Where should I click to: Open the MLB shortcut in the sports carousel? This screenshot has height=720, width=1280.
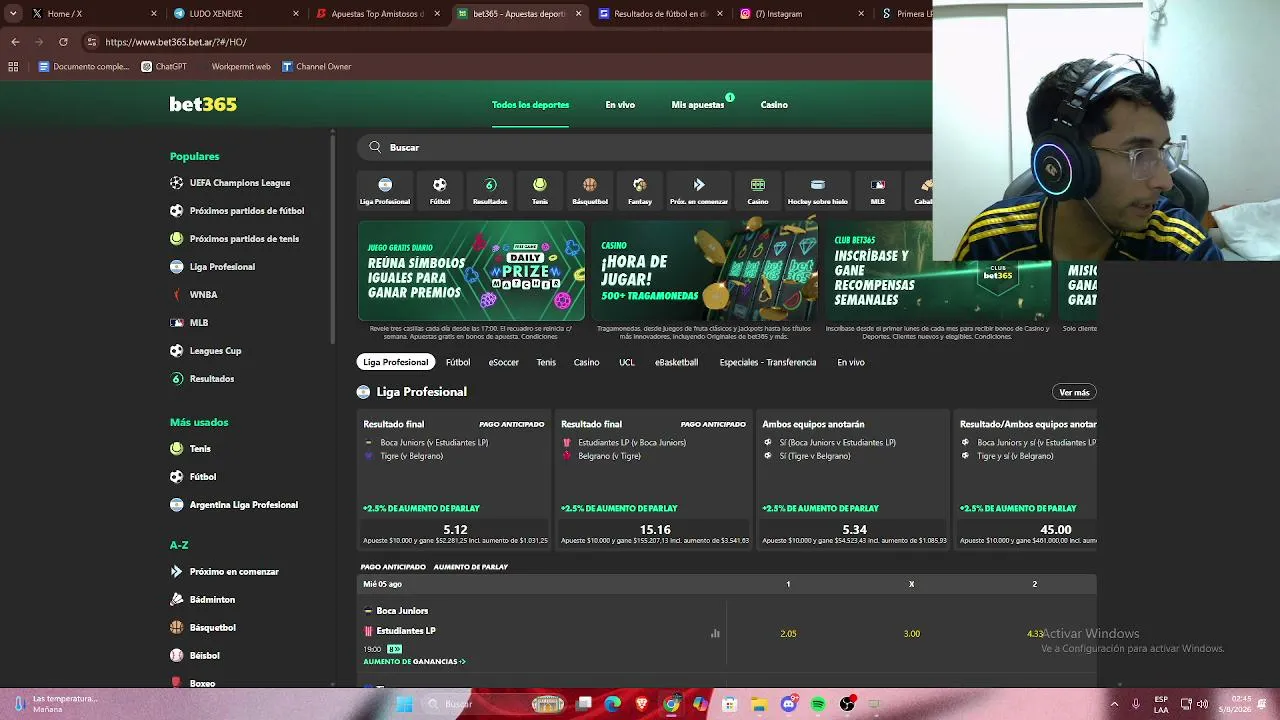click(x=878, y=190)
